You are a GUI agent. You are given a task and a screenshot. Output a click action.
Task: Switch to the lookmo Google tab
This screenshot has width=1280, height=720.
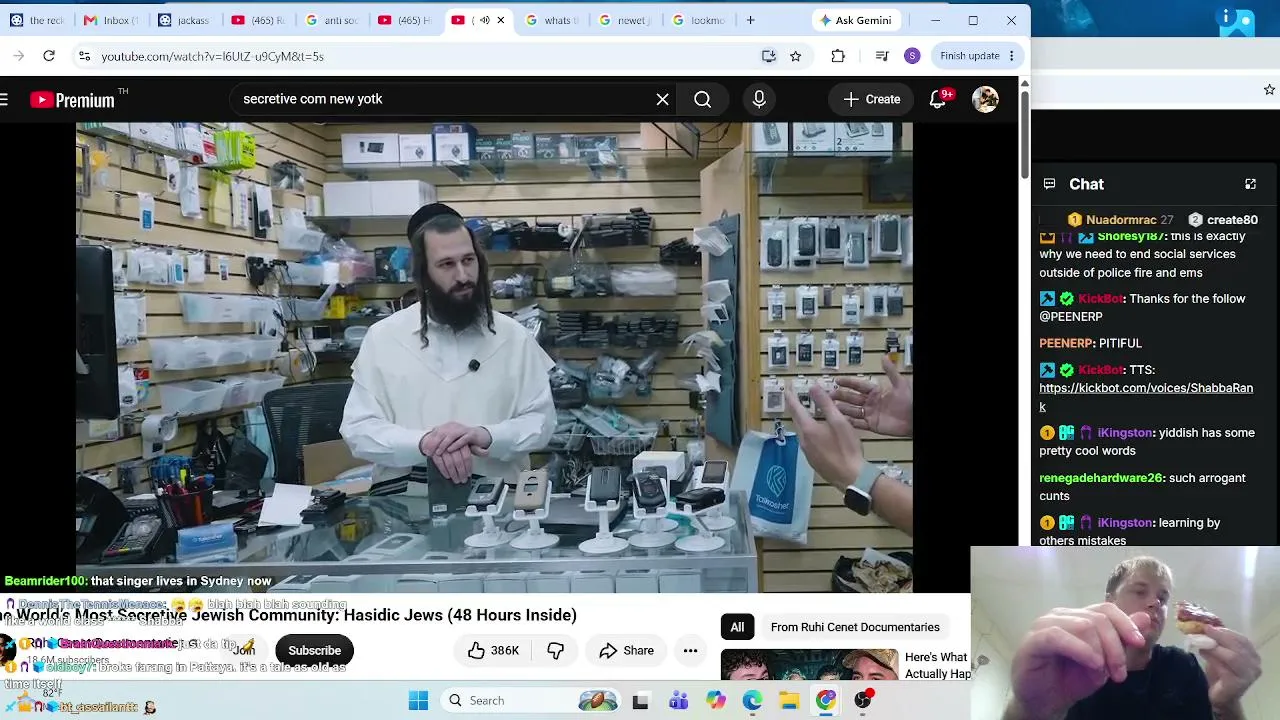pyautogui.click(x=698, y=20)
